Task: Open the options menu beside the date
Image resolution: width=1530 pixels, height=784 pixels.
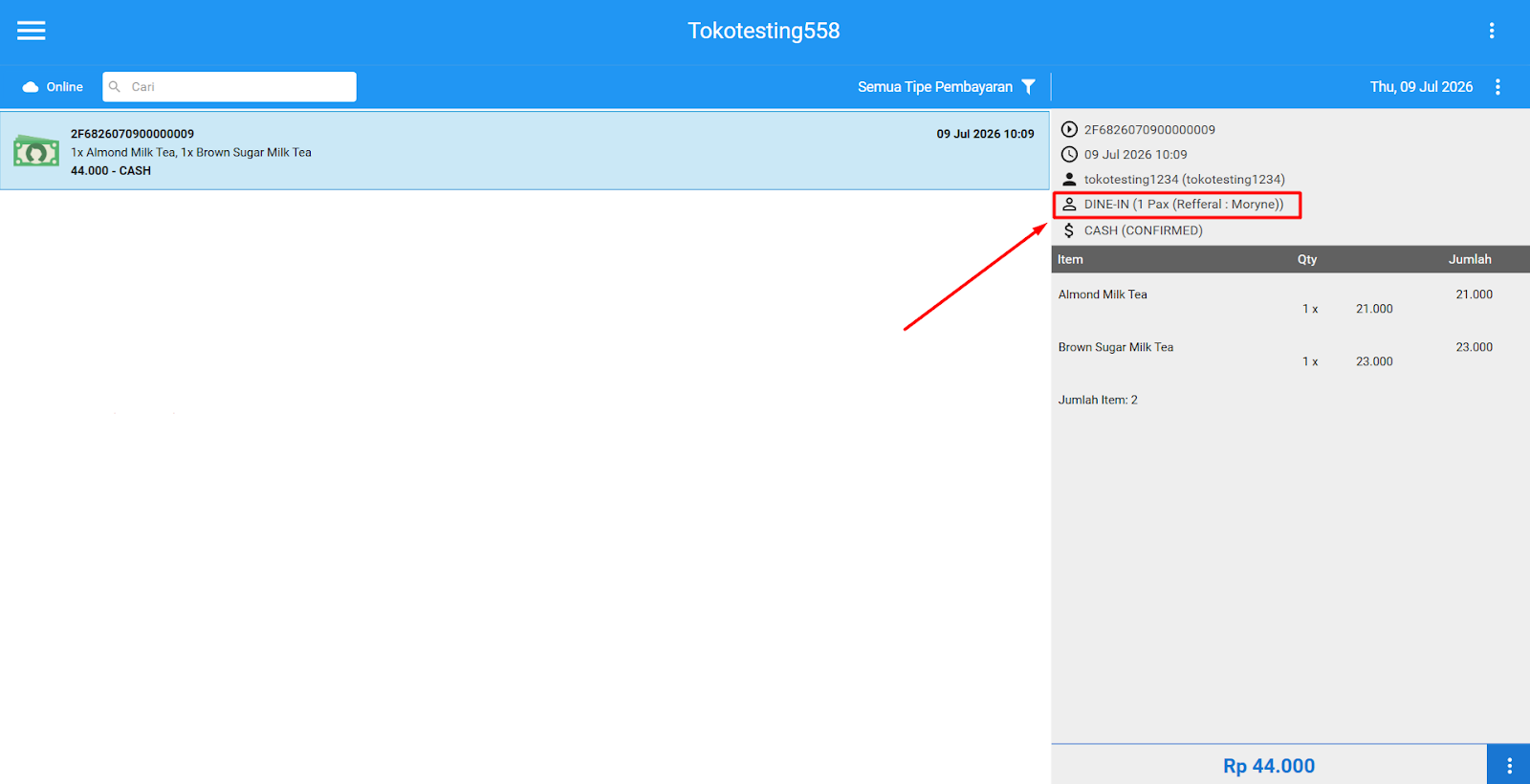Action: pyautogui.click(x=1497, y=87)
